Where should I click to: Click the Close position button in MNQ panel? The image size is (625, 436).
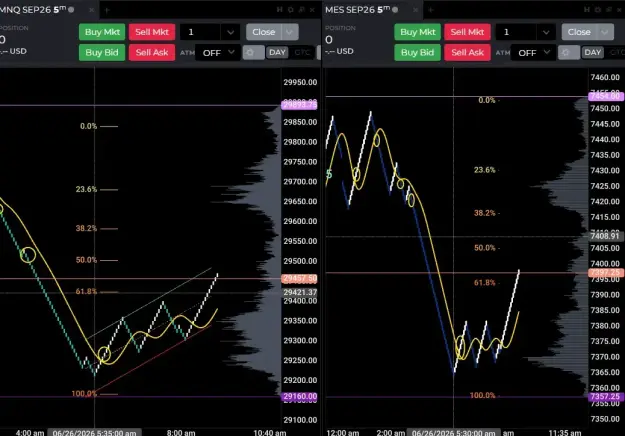click(264, 32)
